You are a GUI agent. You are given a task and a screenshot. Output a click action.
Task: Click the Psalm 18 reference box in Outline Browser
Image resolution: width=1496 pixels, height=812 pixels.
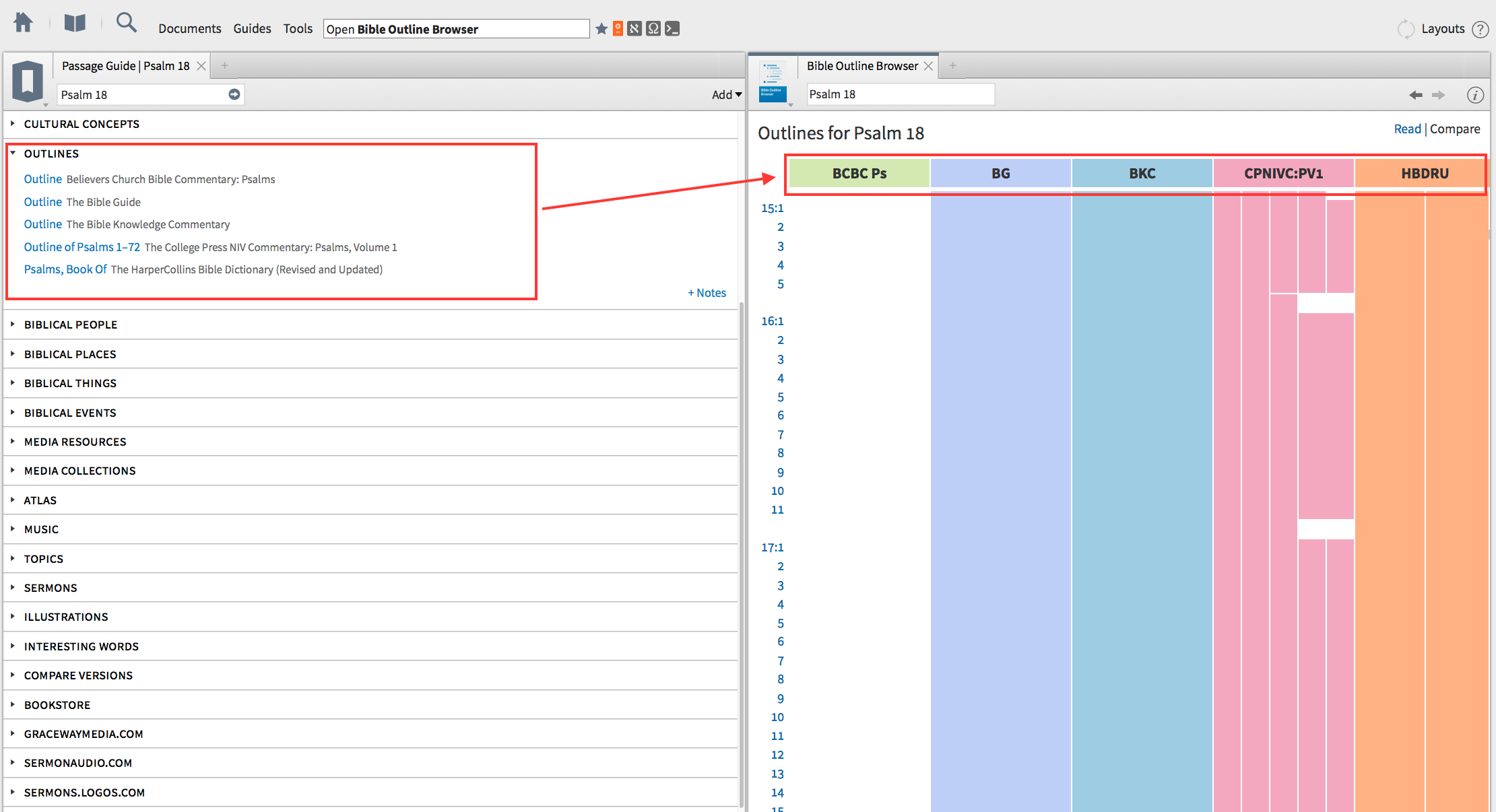[900, 94]
